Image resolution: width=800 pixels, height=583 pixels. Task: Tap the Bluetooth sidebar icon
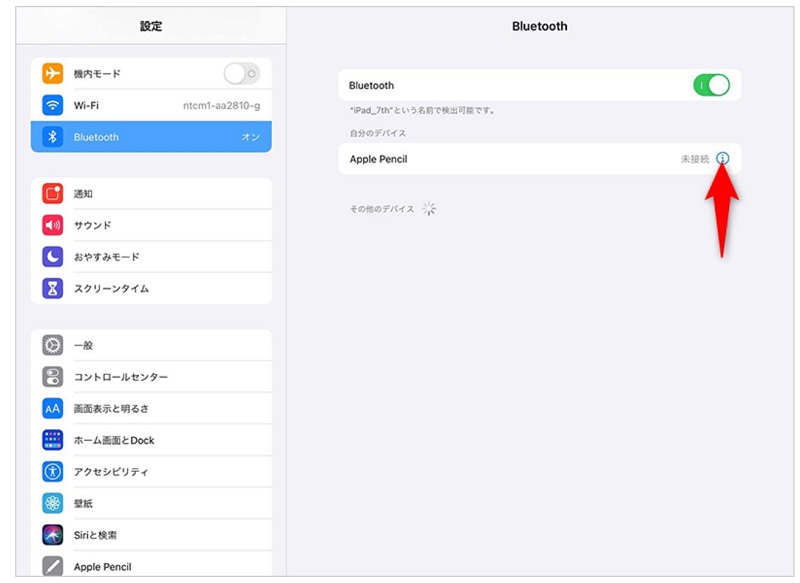point(53,137)
